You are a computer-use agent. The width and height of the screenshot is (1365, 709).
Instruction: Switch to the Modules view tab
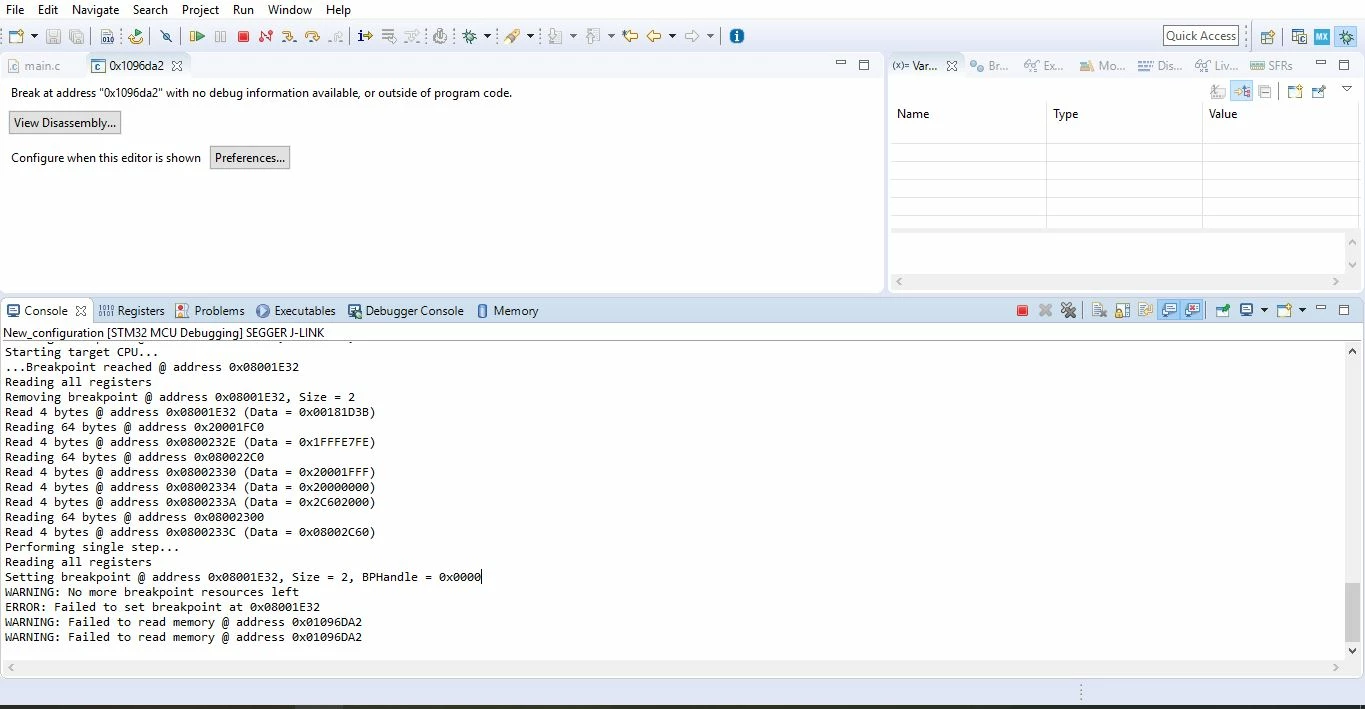(x=1102, y=66)
